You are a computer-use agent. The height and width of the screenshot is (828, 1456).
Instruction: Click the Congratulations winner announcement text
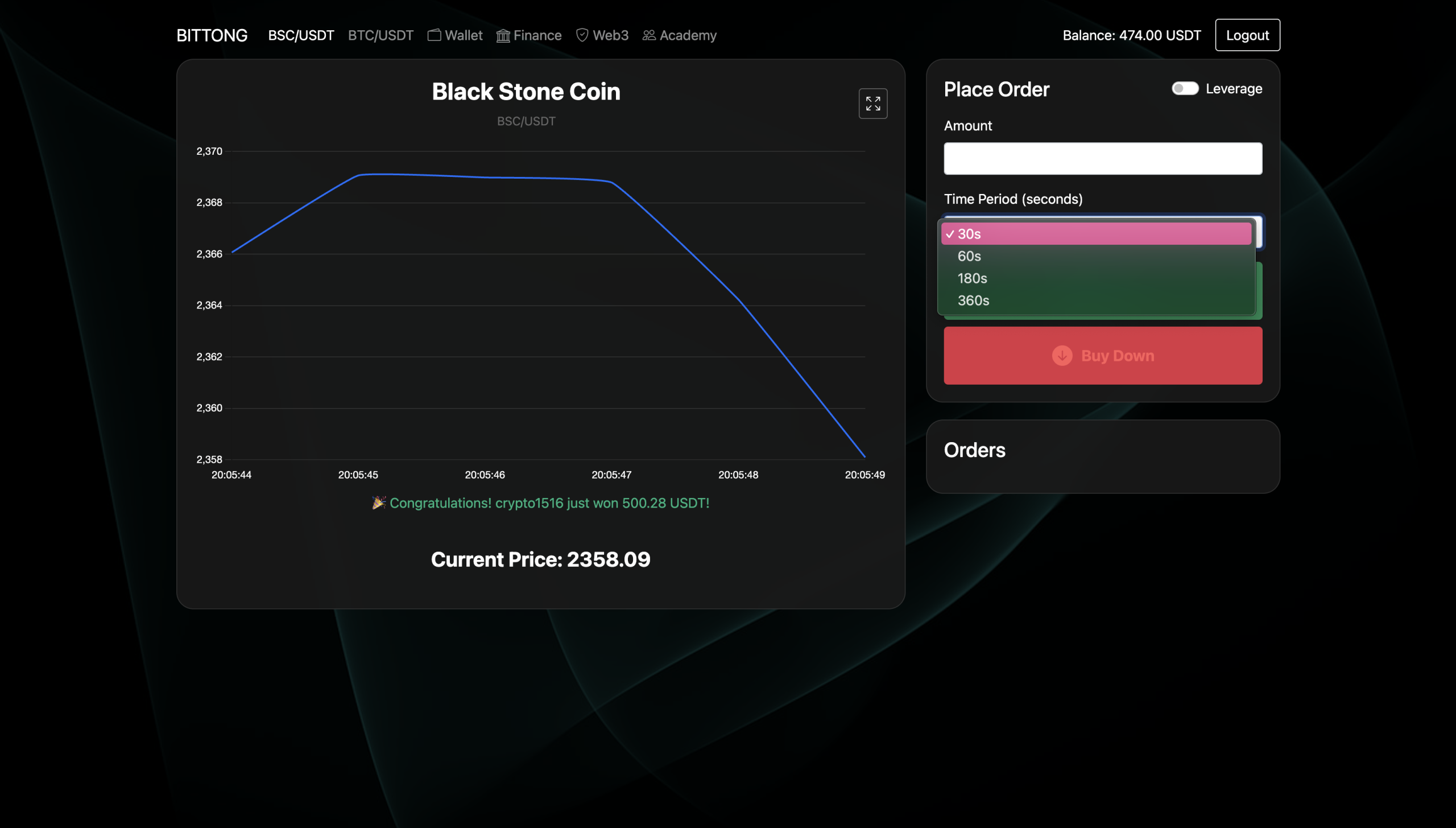point(549,503)
